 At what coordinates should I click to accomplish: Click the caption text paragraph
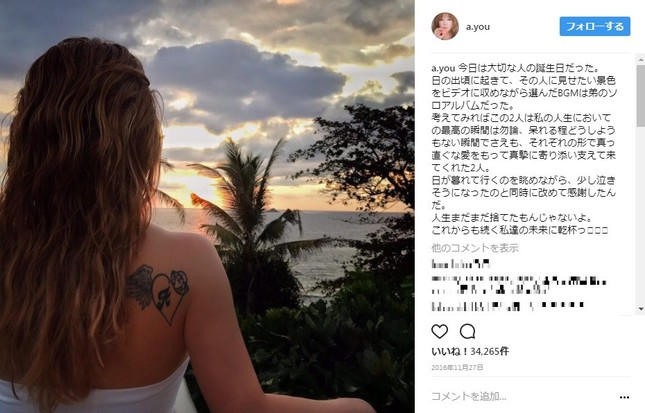point(523,149)
